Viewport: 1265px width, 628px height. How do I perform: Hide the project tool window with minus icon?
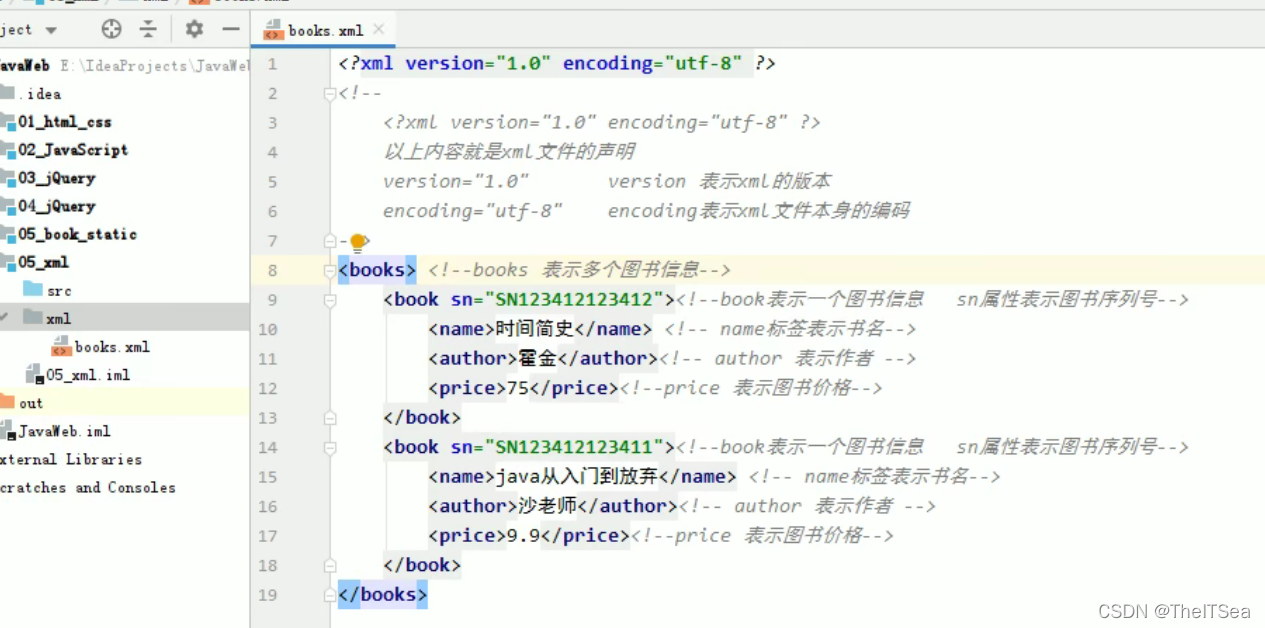click(230, 29)
